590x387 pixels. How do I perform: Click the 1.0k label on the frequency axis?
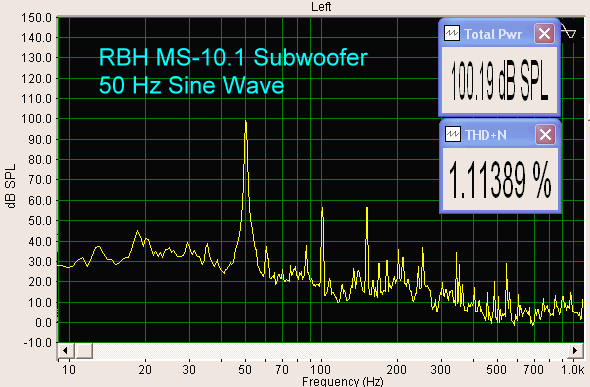[x=572, y=370]
